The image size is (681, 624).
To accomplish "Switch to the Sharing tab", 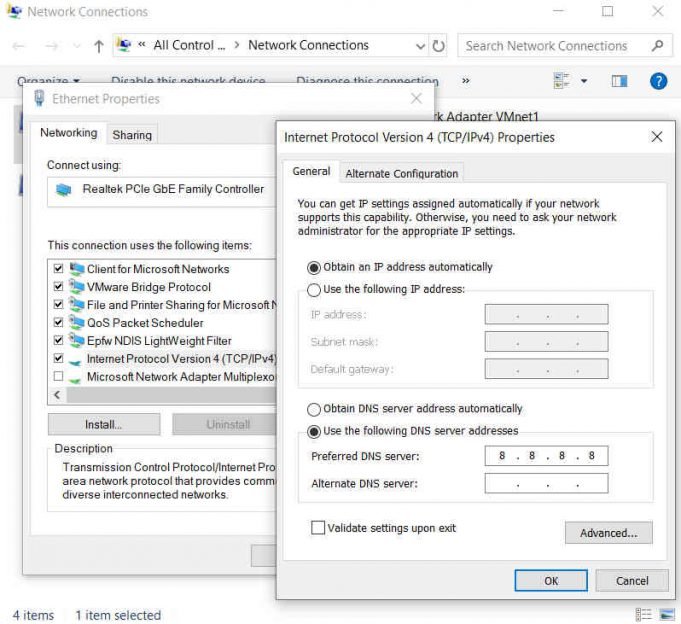I will tap(132, 135).
